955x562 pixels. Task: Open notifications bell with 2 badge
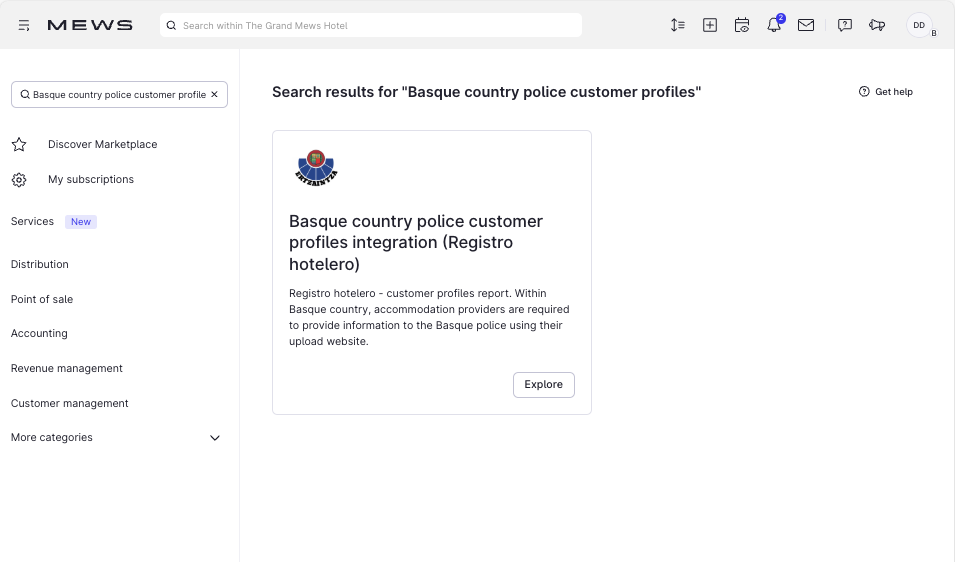[774, 25]
